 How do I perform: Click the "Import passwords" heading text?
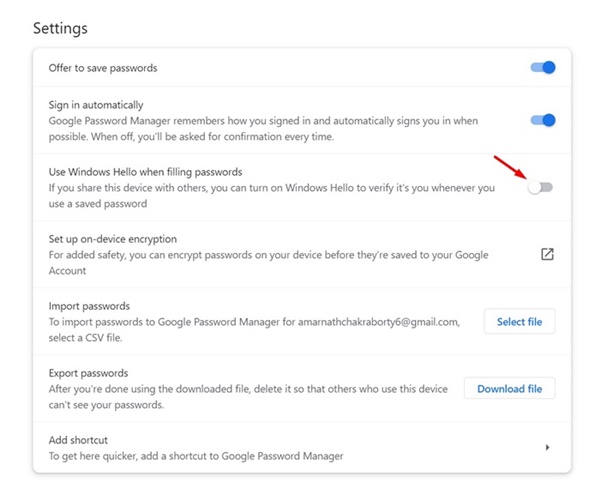(90, 305)
